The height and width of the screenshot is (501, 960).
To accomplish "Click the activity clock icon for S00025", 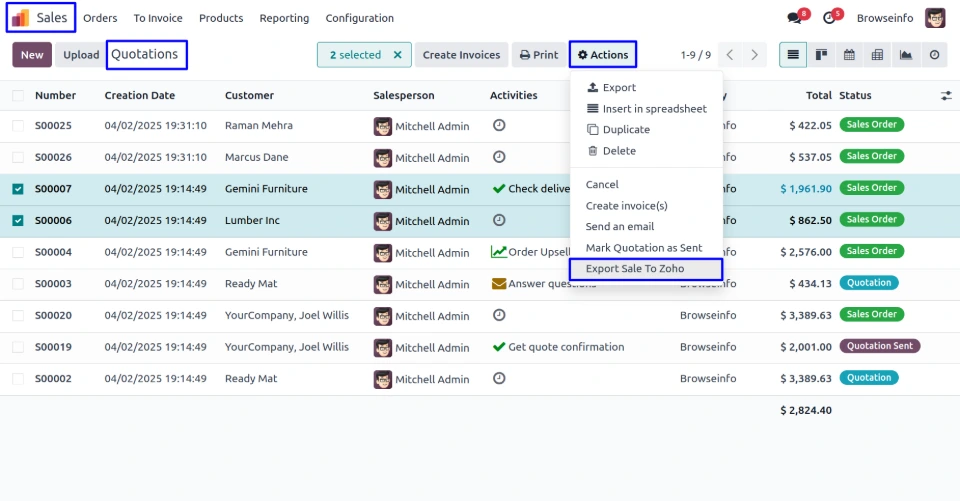I will click(499, 125).
